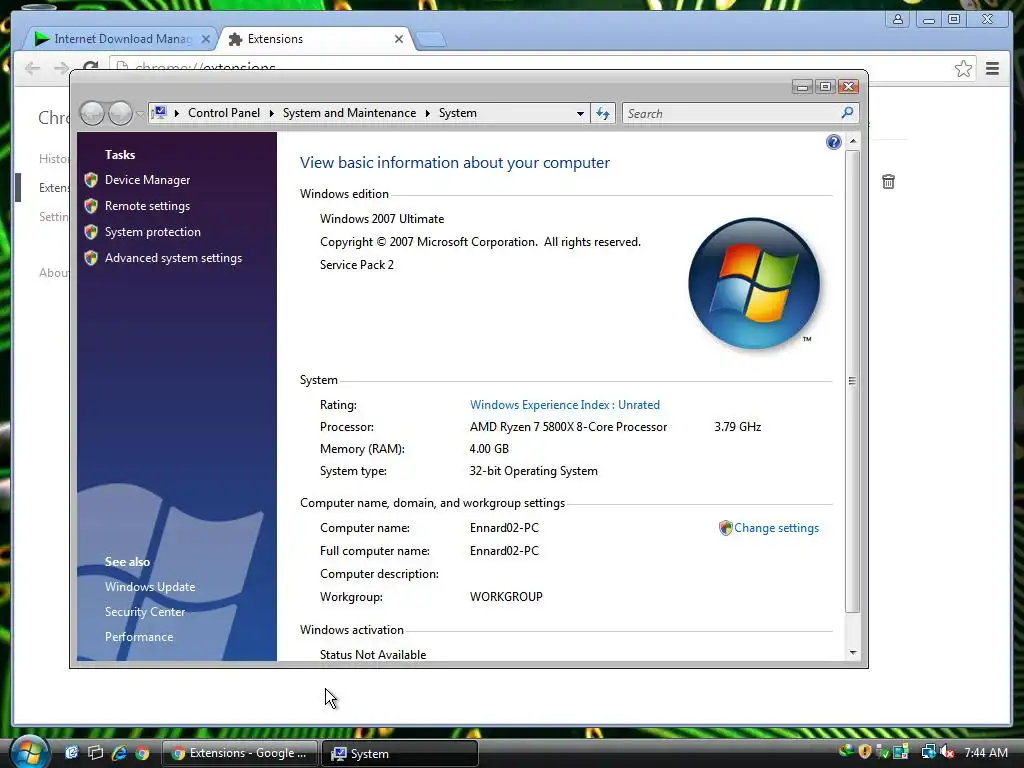Image resolution: width=1024 pixels, height=768 pixels.
Task: Select System and Maintenance in breadcrumb
Action: pos(349,113)
